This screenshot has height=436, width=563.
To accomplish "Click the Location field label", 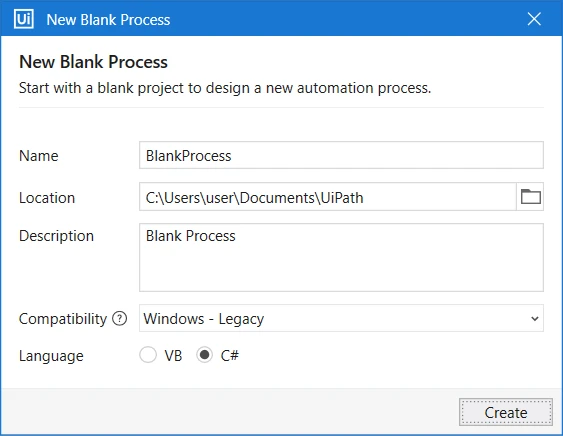I will 47,198.
